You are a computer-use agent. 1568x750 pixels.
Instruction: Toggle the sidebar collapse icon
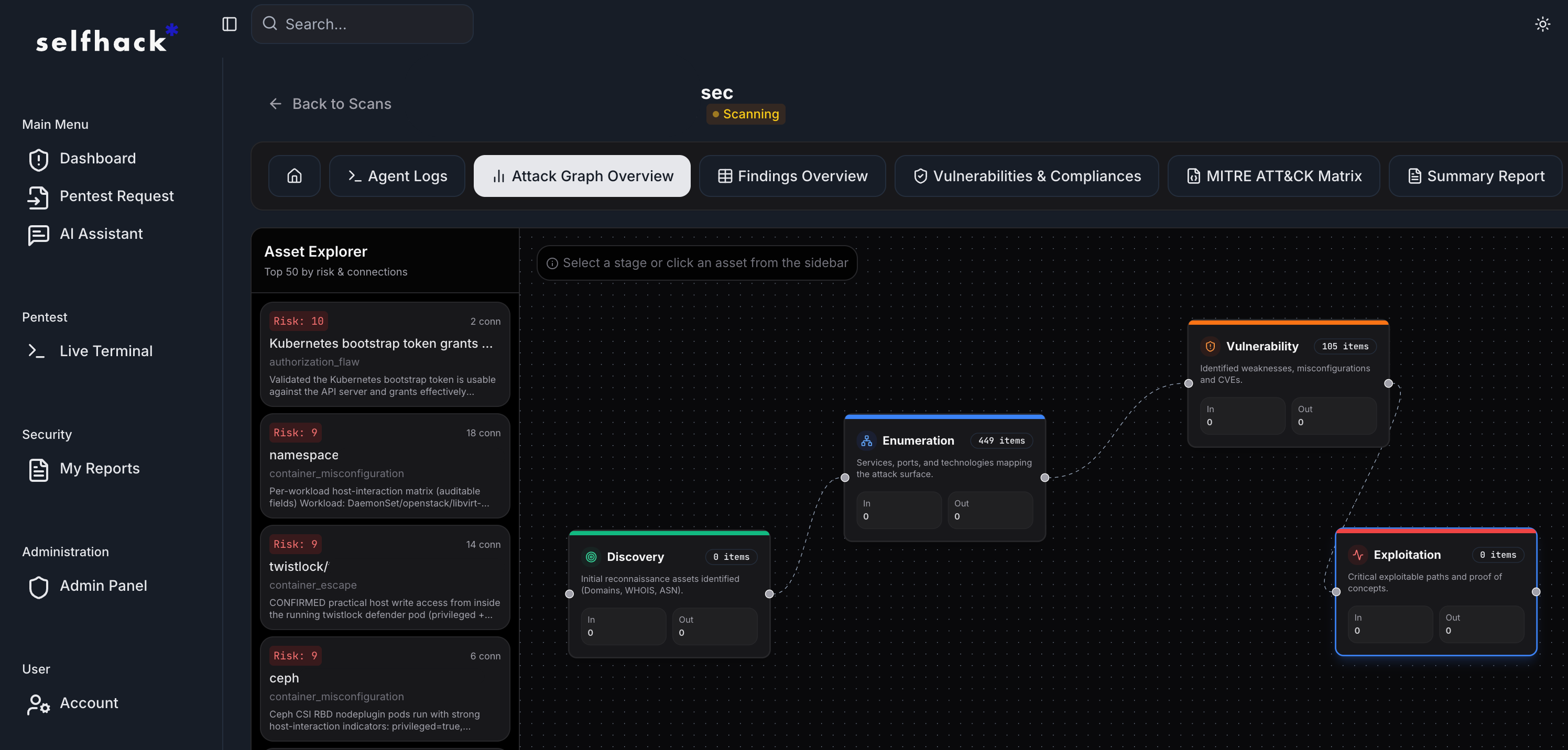(x=229, y=24)
